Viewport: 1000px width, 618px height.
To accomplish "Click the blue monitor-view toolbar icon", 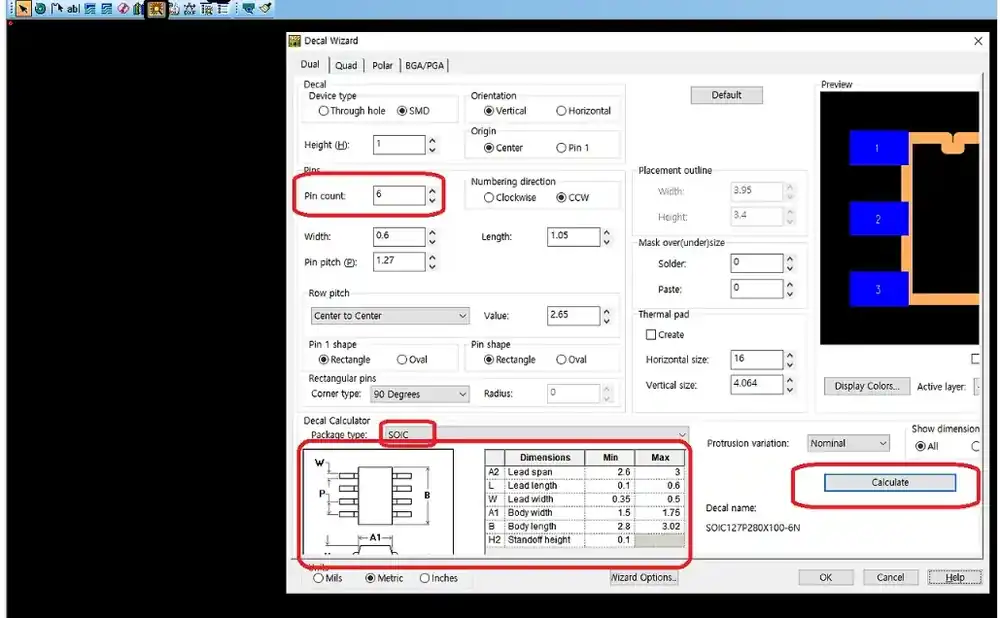I will pos(248,8).
